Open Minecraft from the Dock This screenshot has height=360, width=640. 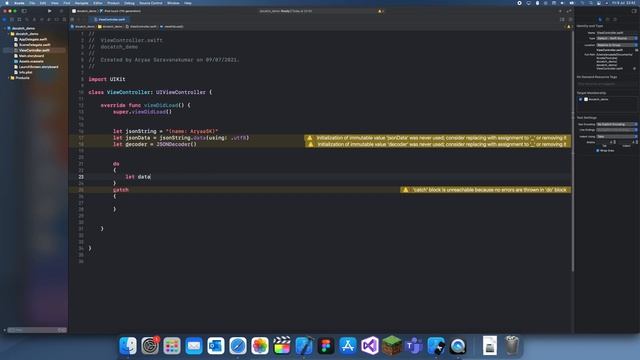(x=392, y=346)
